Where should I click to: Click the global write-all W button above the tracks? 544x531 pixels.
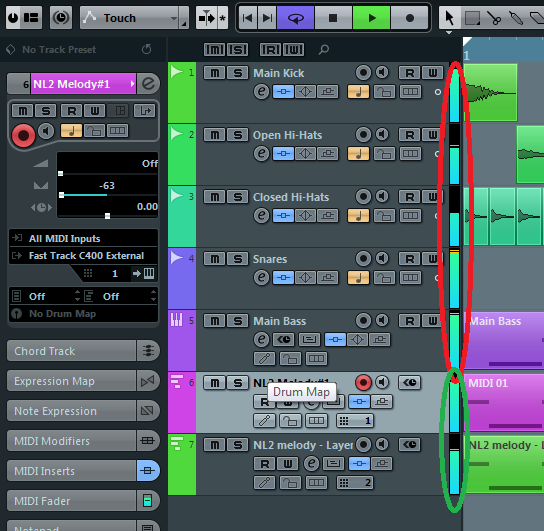294,50
